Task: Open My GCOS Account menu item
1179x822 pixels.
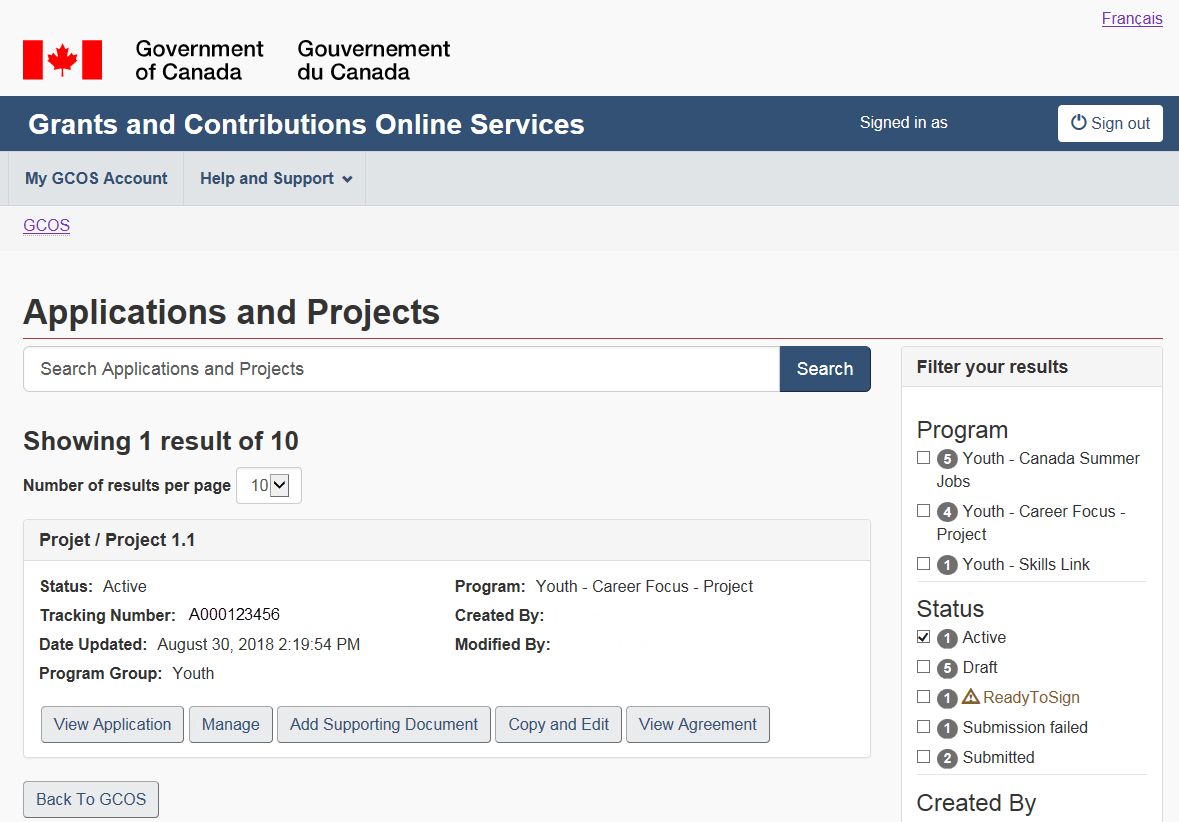Action: (x=96, y=178)
